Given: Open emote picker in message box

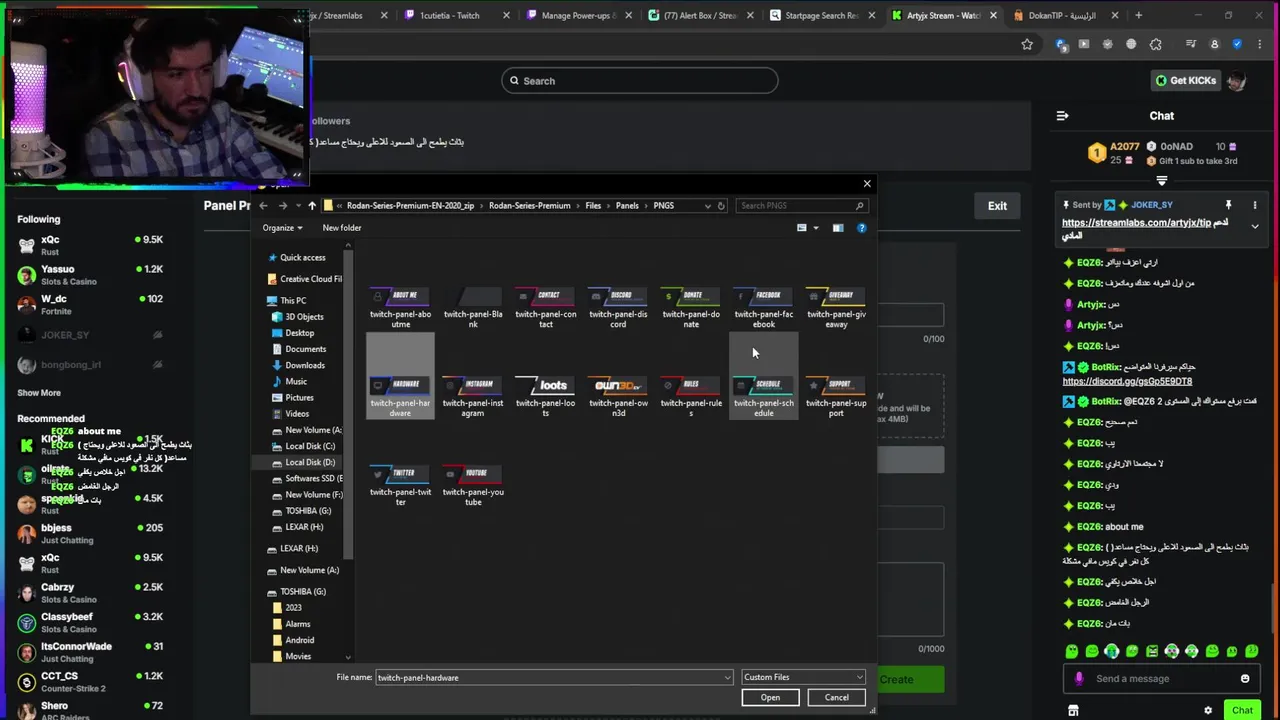Looking at the screenshot, I should [1245, 679].
